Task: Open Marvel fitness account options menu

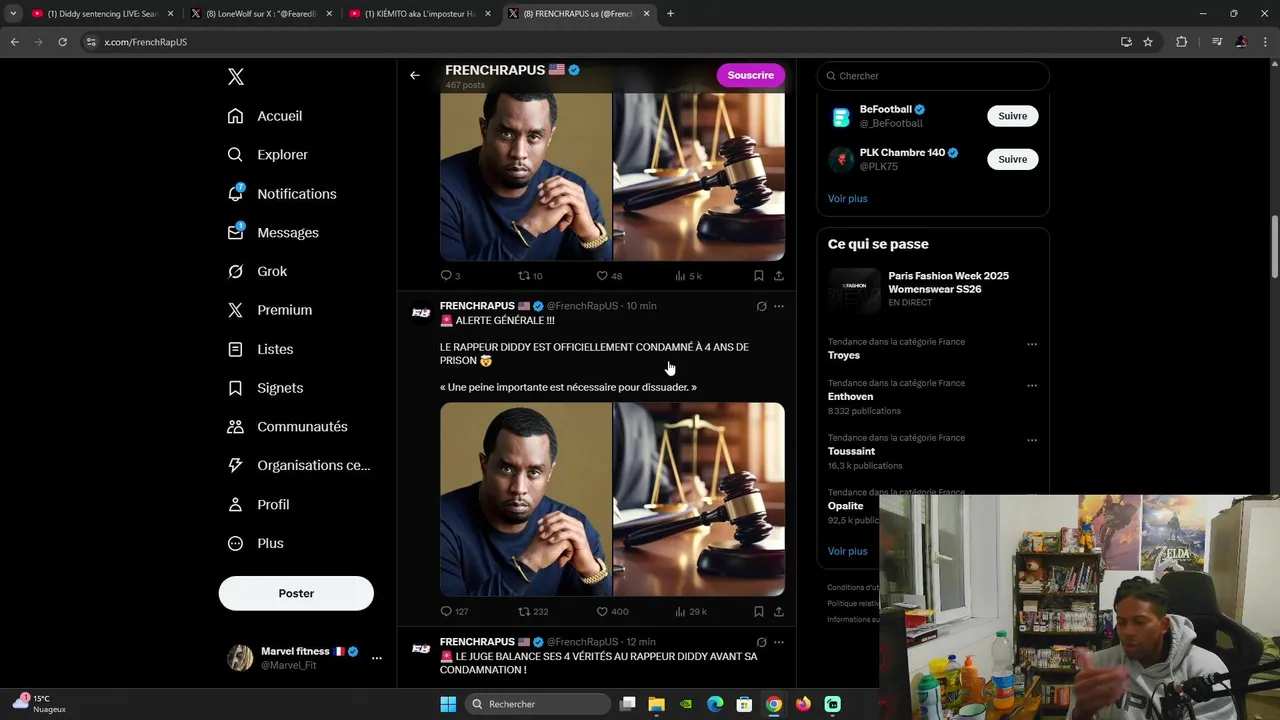Action: (376, 658)
